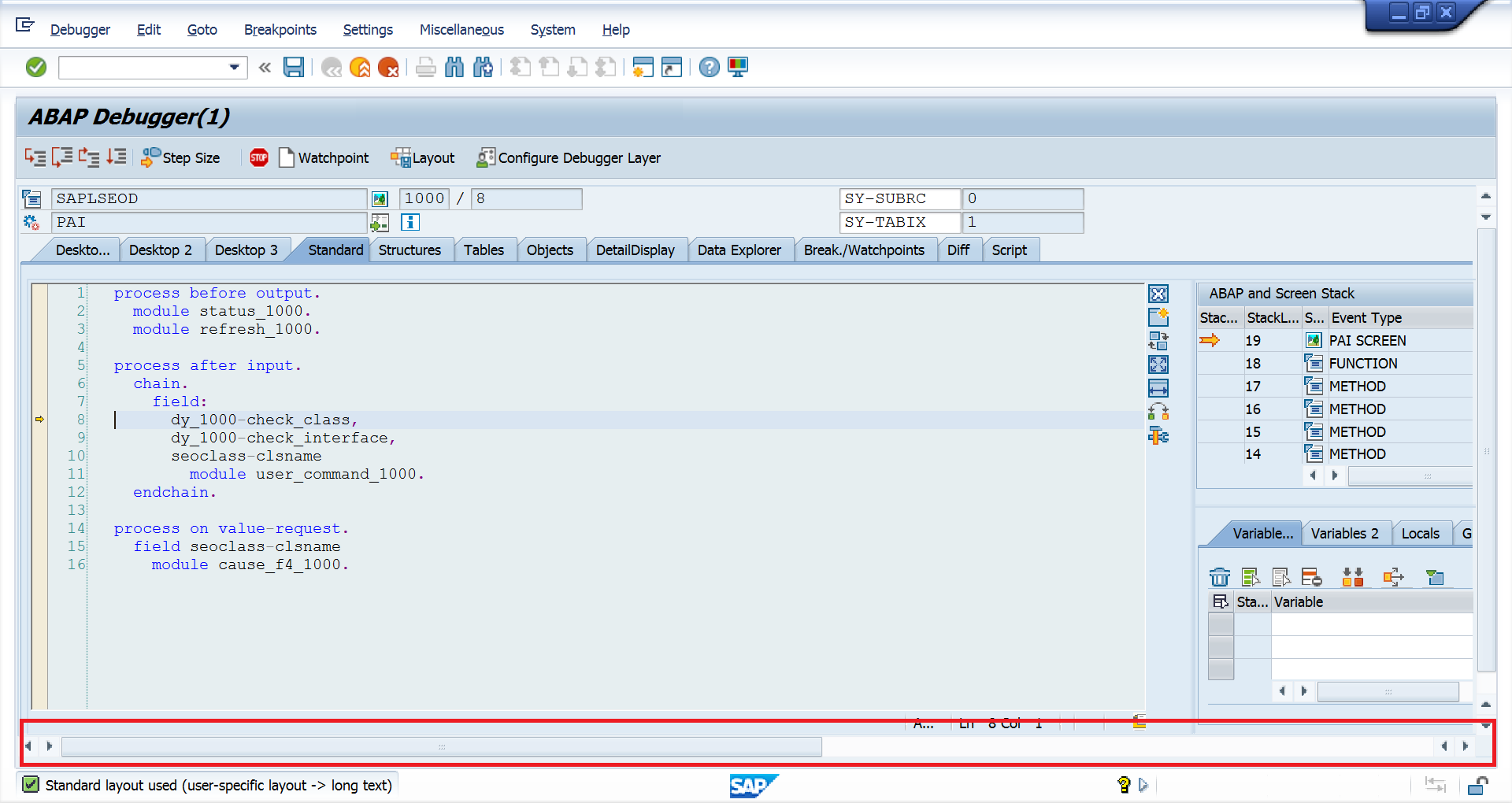The image size is (1512, 803).
Task: Click the Step Into debugger icon
Action: click(x=35, y=157)
